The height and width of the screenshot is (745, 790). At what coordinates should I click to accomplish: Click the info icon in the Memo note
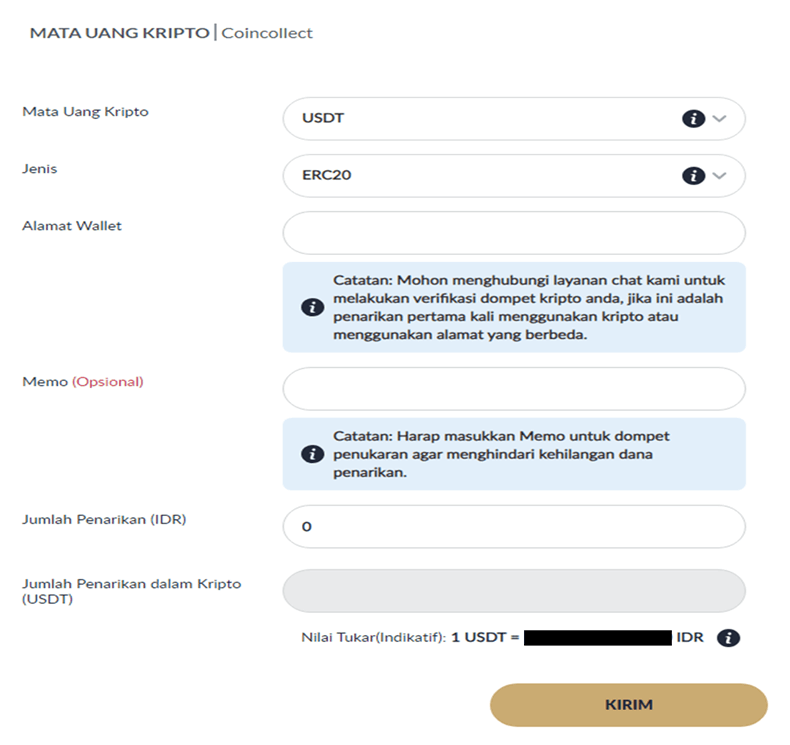point(312,453)
